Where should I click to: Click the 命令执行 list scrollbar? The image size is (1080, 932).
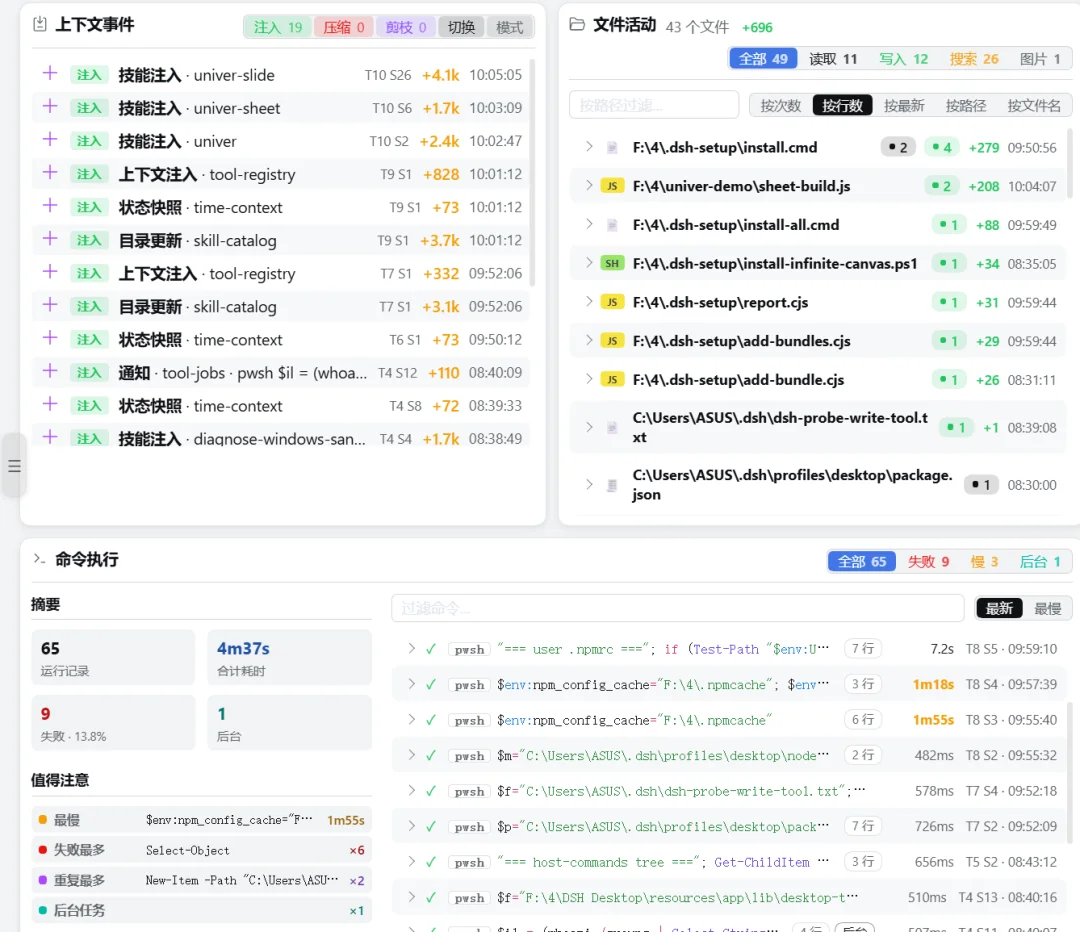pyautogui.click(x=1070, y=772)
